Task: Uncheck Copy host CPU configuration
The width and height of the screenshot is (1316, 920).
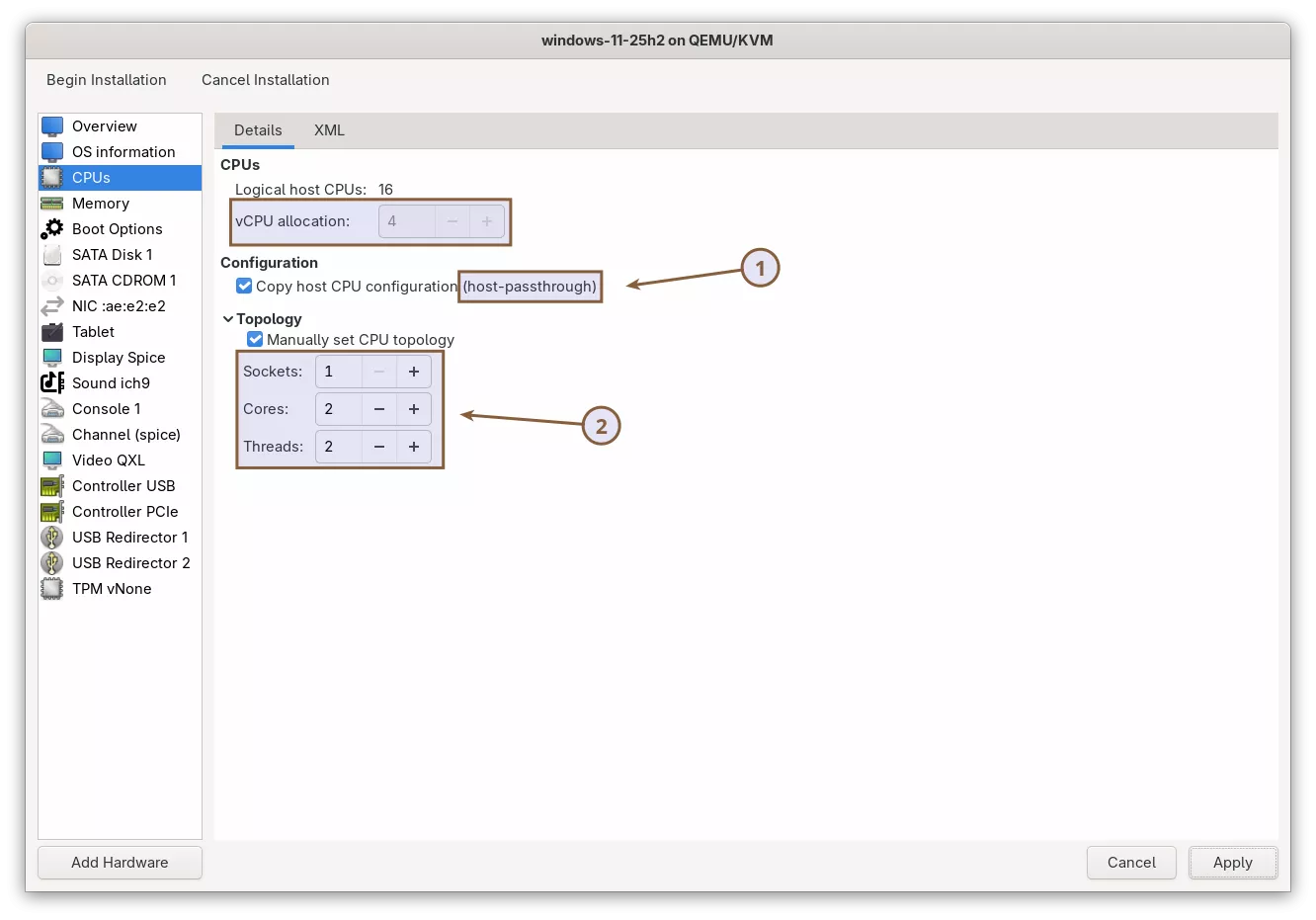Action: pyautogui.click(x=244, y=286)
